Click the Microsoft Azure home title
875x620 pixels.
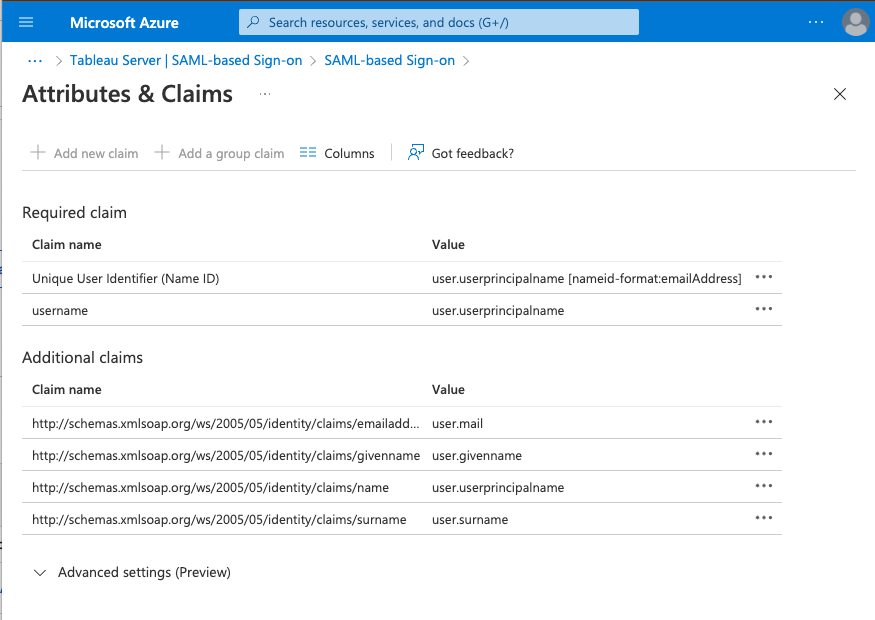pyautogui.click(x=124, y=23)
